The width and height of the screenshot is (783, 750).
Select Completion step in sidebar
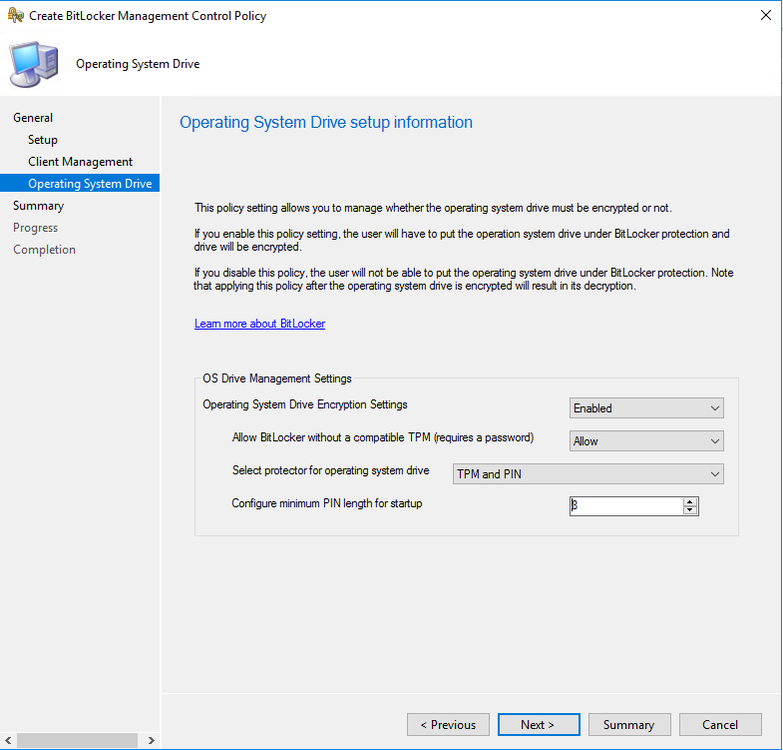pyautogui.click(x=44, y=250)
